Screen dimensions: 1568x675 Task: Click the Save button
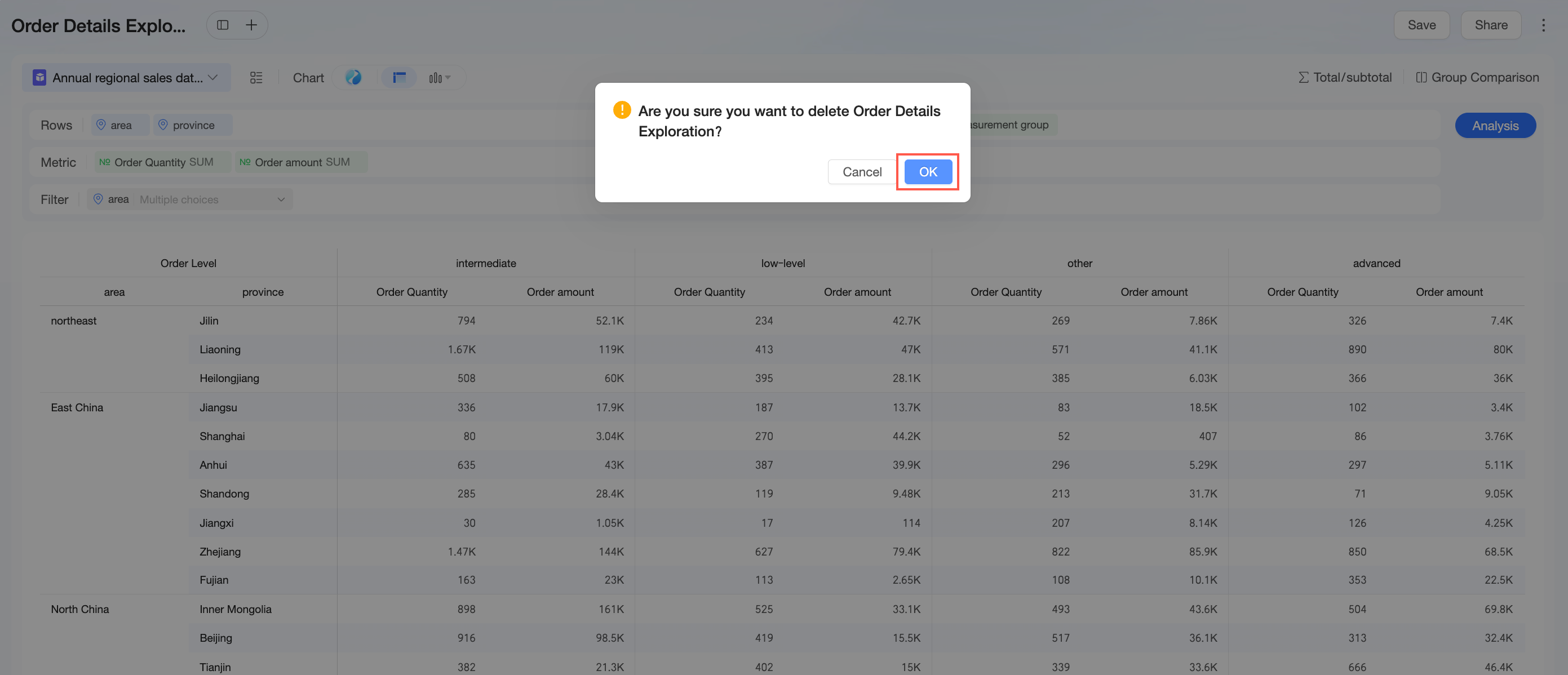[x=1421, y=25]
